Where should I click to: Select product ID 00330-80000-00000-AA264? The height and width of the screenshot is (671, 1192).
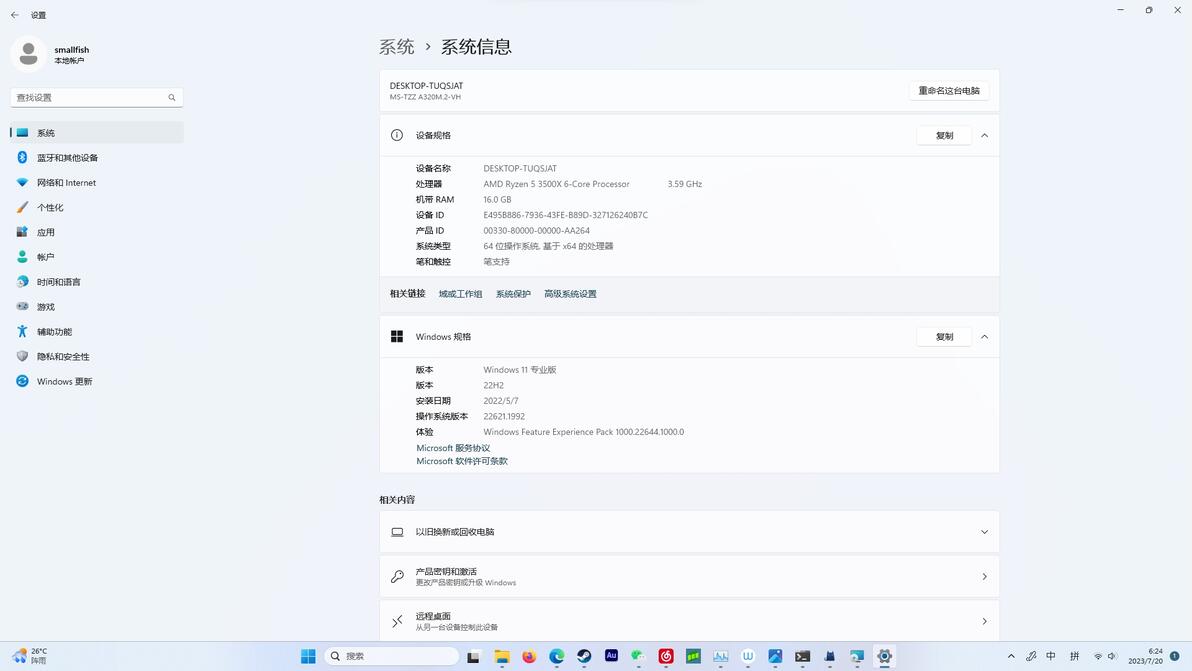pyautogui.click(x=537, y=231)
